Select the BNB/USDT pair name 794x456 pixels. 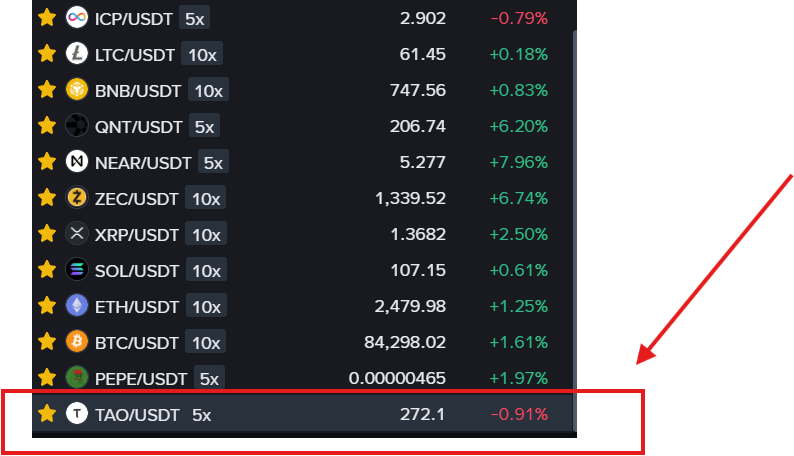click(138, 91)
